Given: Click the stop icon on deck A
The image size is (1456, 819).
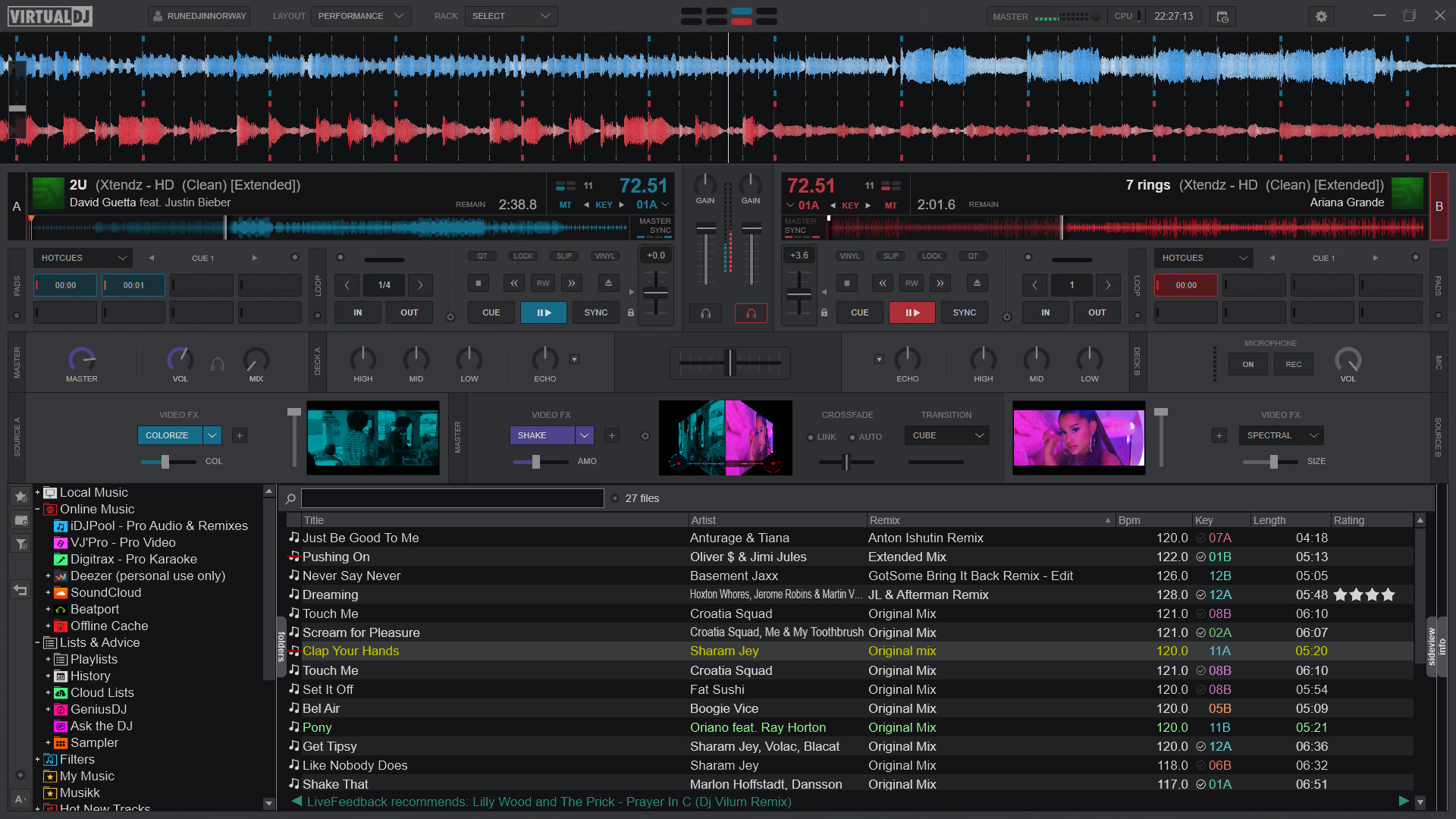Looking at the screenshot, I should pyautogui.click(x=479, y=283).
